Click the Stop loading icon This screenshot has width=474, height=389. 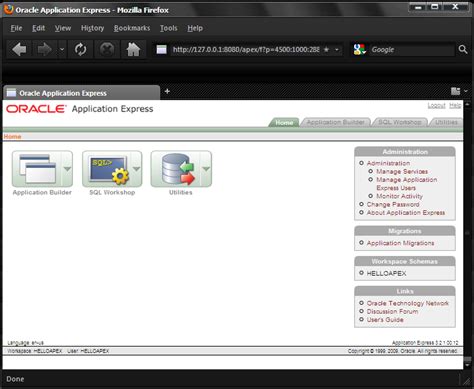(x=107, y=49)
